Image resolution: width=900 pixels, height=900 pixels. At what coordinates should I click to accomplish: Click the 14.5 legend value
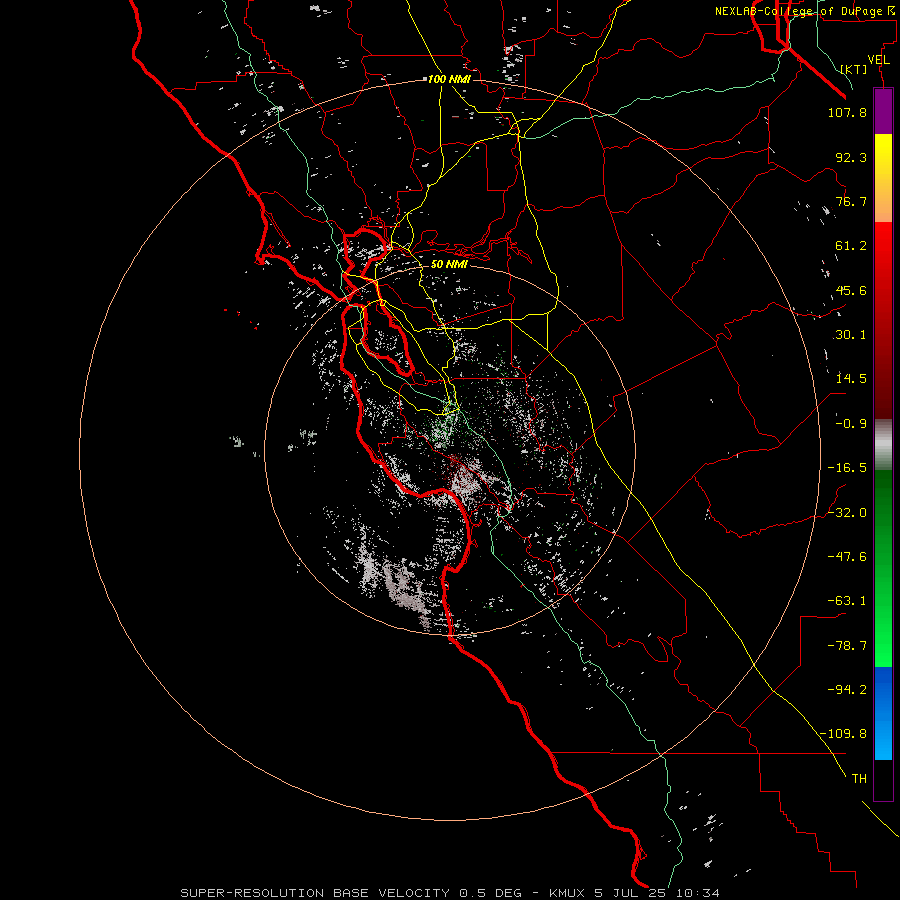[851, 379]
